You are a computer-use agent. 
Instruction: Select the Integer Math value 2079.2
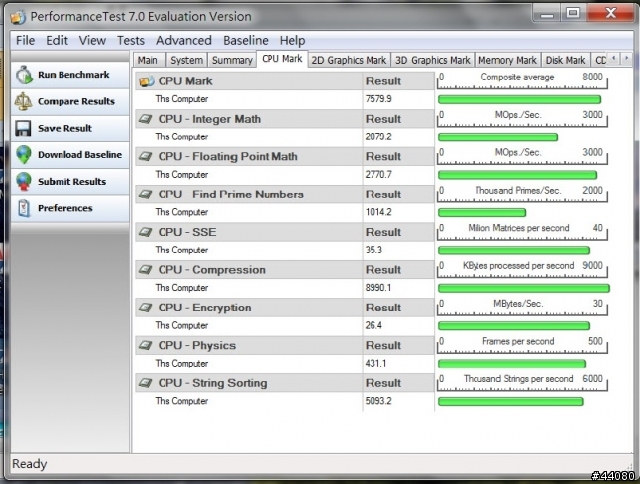[378, 137]
